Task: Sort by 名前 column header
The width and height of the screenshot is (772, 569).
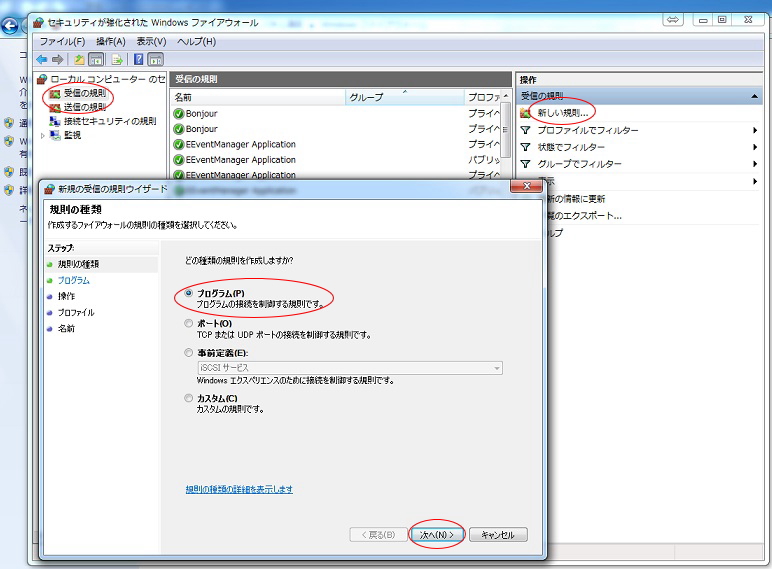Action: 258,97
